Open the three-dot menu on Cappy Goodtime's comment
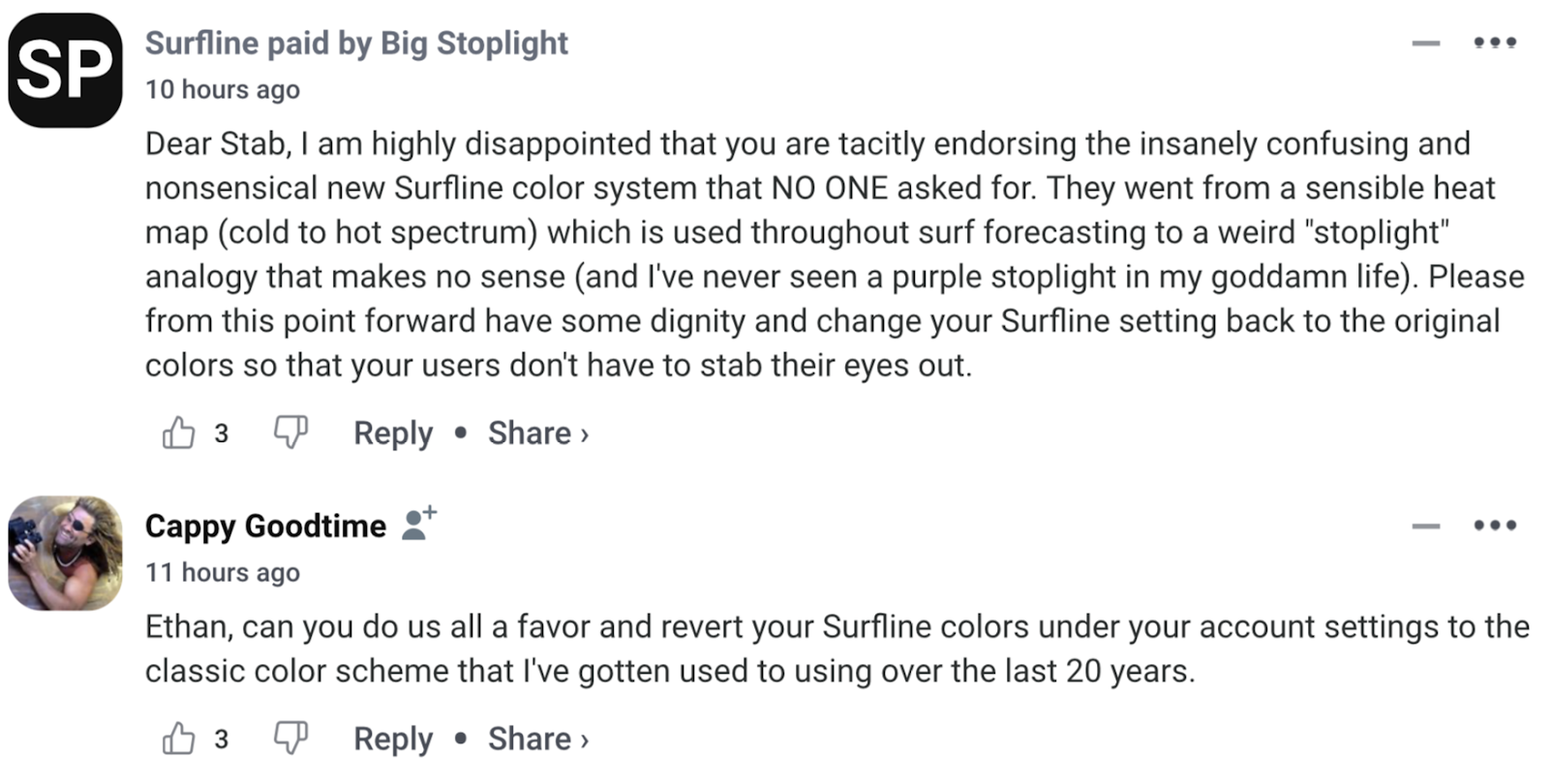Viewport: 1549px width, 784px height. [1495, 526]
